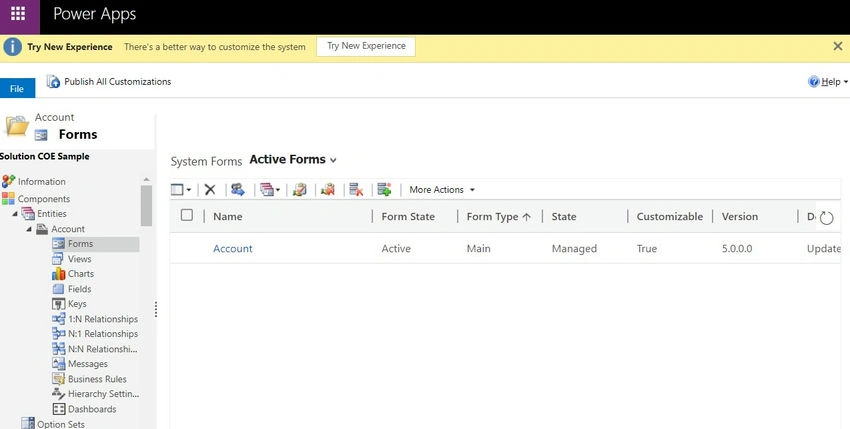Click the Try New Experience button

pos(366,46)
